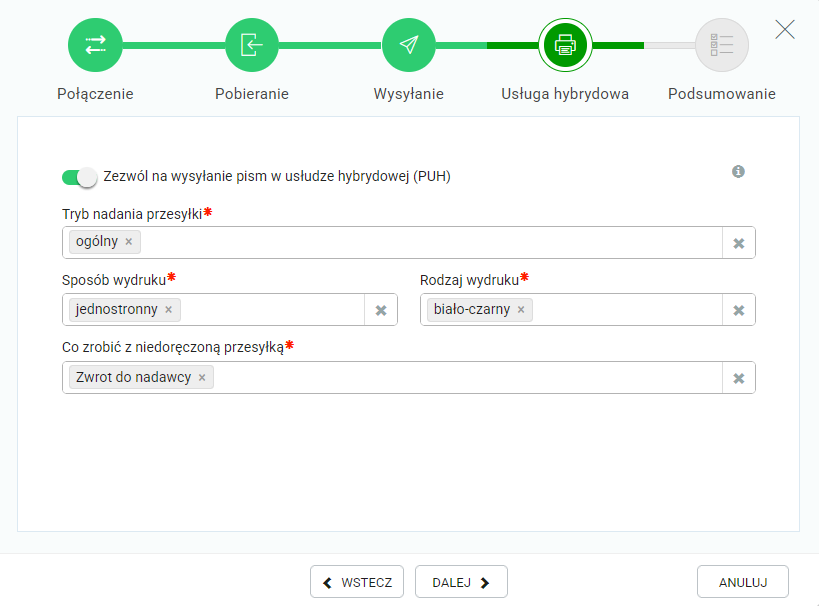The width and height of the screenshot is (819, 606).
Task: Select the Pobieranie step label
Action: [x=252, y=94]
